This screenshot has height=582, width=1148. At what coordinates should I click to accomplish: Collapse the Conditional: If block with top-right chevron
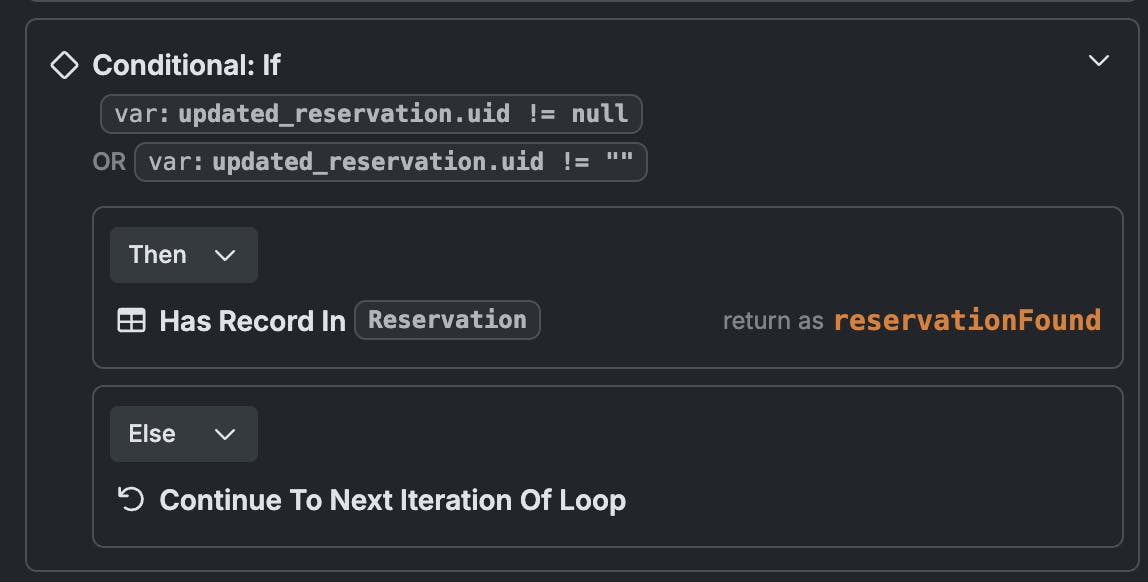tap(1098, 61)
